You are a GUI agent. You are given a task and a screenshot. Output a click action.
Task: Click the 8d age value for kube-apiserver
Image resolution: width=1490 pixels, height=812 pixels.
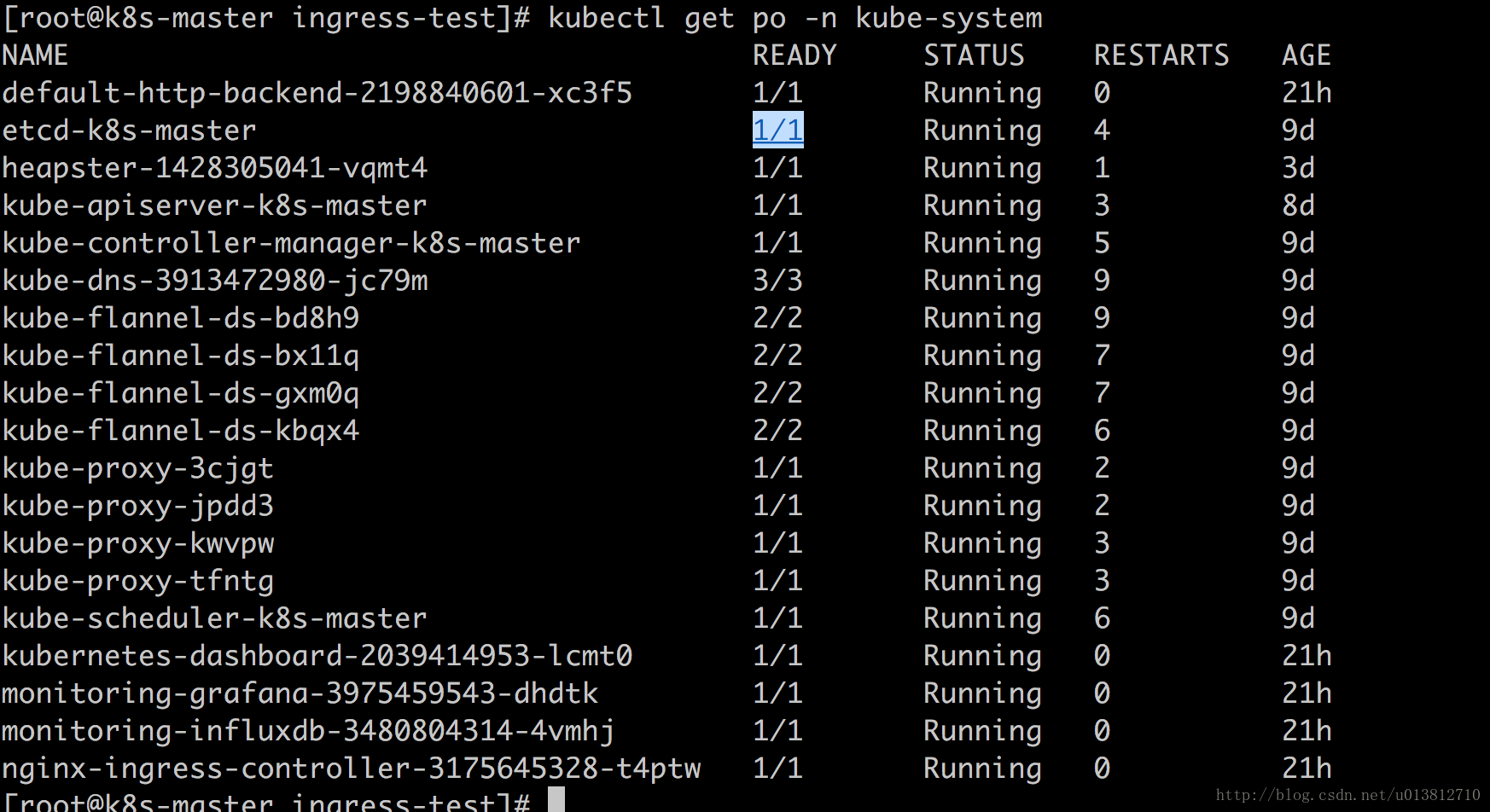tap(1298, 206)
